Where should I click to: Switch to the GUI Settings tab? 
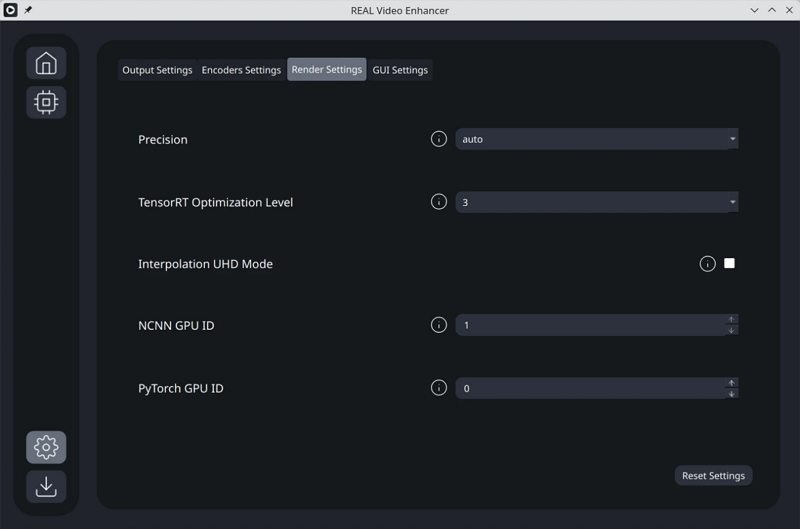click(400, 70)
